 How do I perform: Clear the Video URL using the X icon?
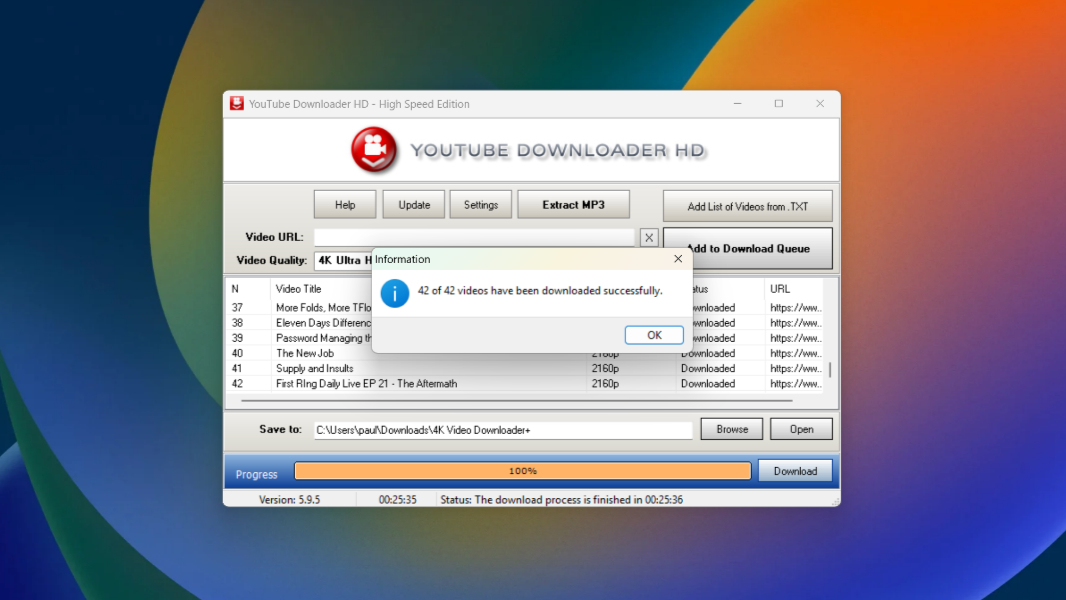point(649,237)
